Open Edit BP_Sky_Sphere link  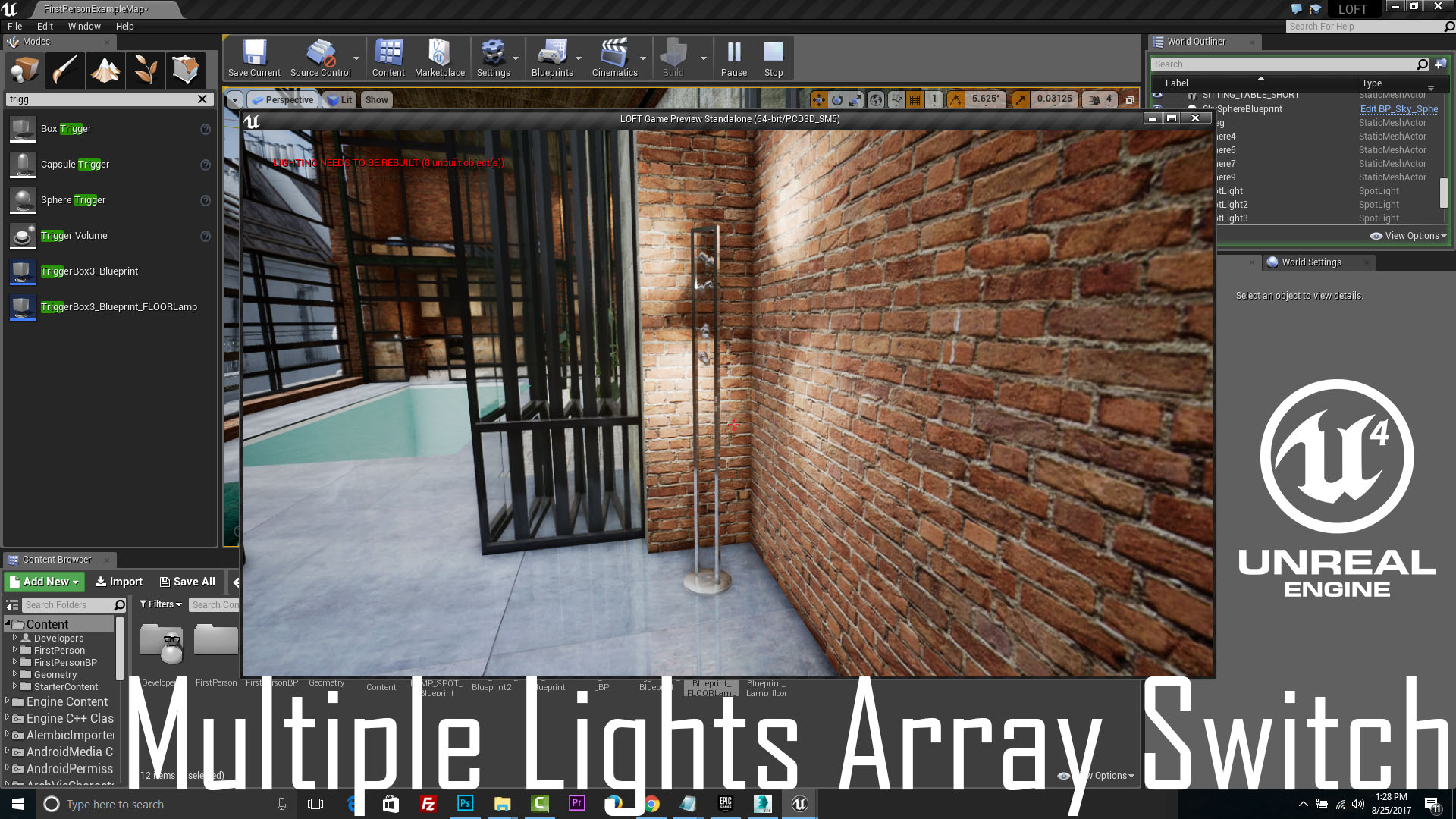(1399, 109)
